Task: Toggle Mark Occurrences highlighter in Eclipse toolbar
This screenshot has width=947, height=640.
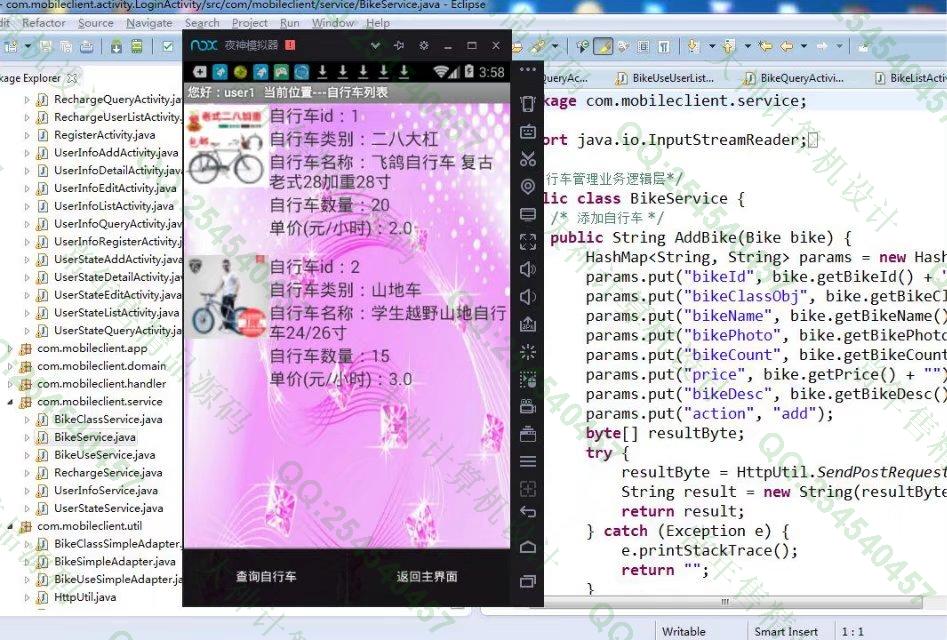Action: click(x=603, y=46)
